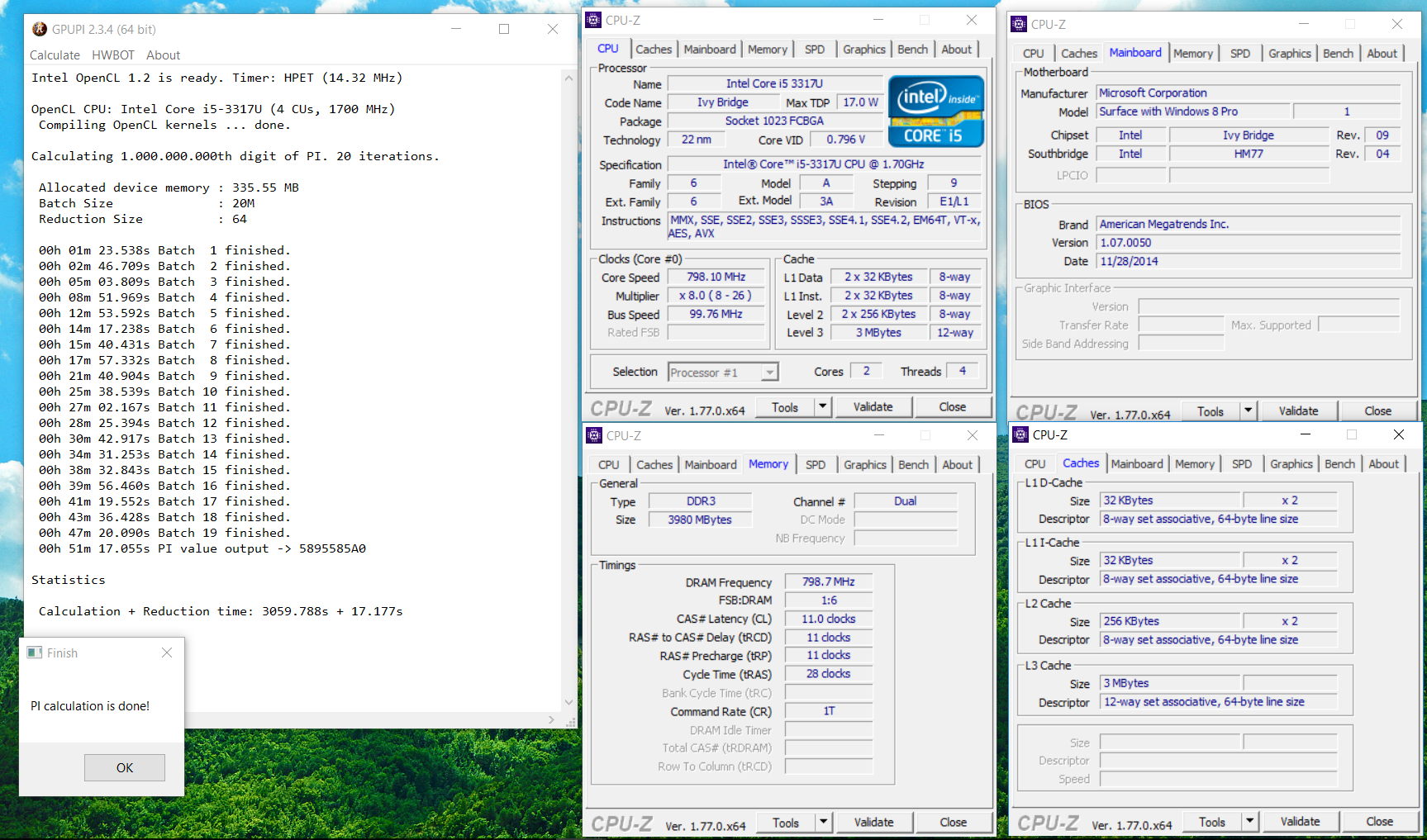Image resolution: width=1427 pixels, height=840 pixels.
Task: Switch to Graphics tab in CPU tab window
Action: pyautogui.click(x=864, y=50)
